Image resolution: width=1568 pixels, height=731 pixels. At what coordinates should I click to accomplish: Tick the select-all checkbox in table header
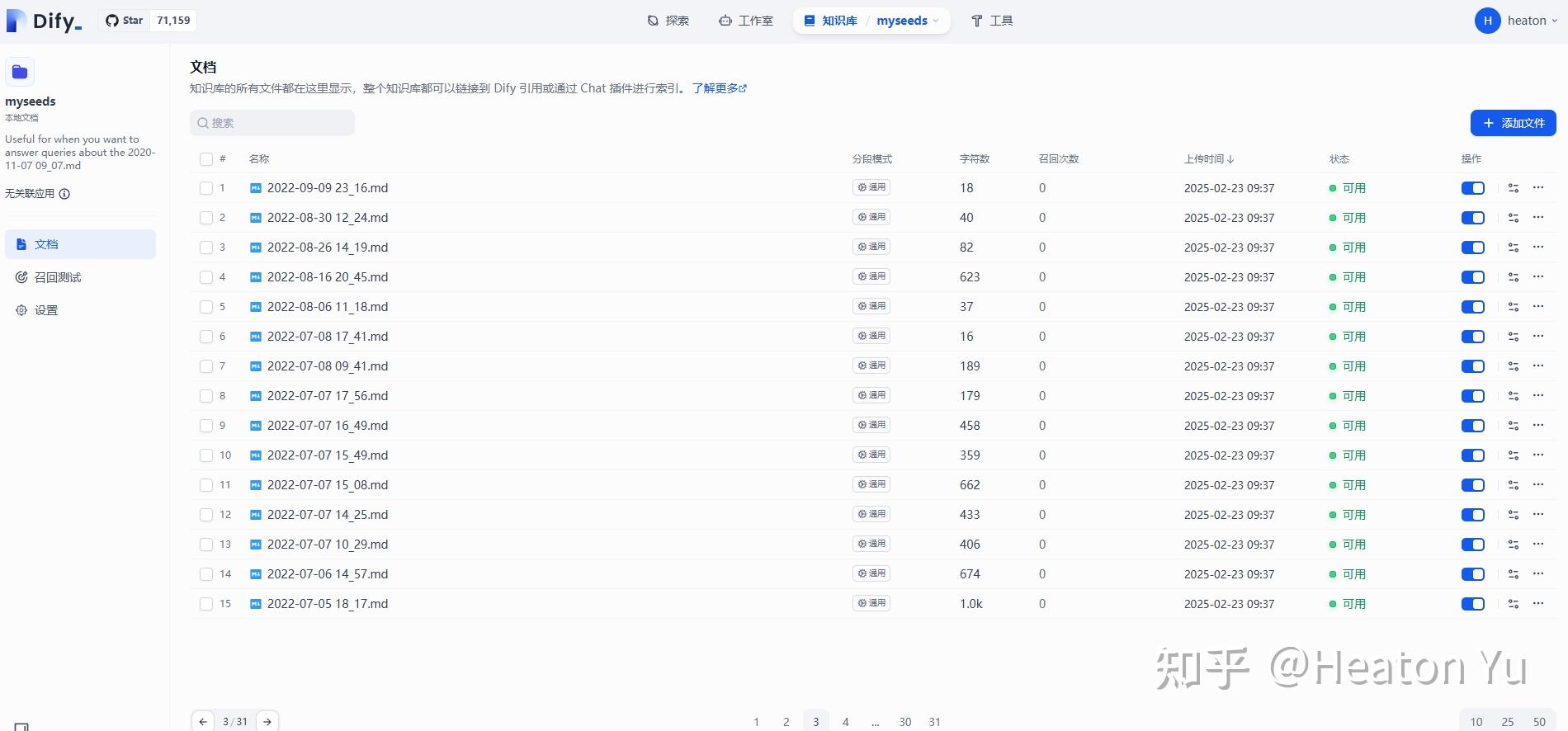(206, 159)
